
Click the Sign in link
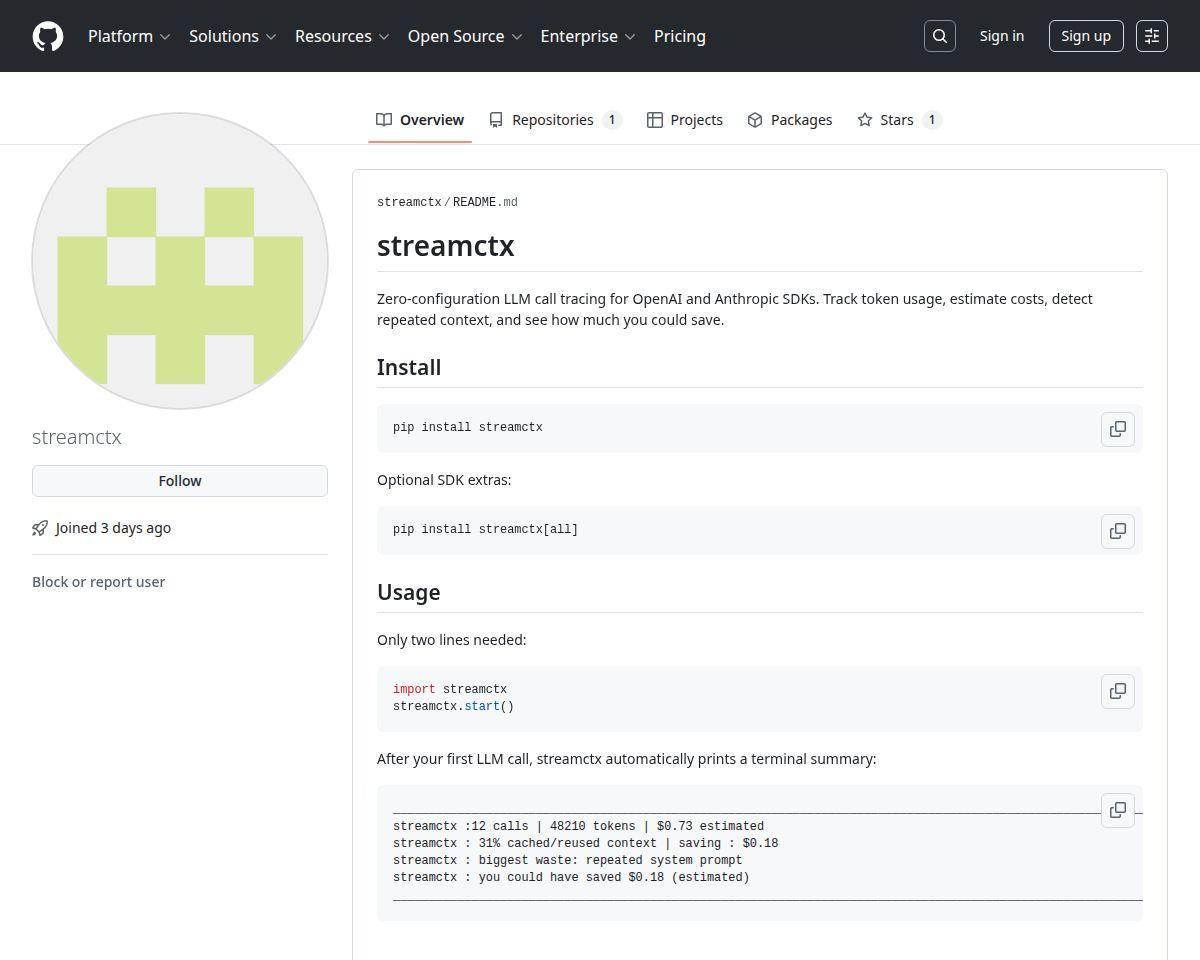tap(1002, 36)
